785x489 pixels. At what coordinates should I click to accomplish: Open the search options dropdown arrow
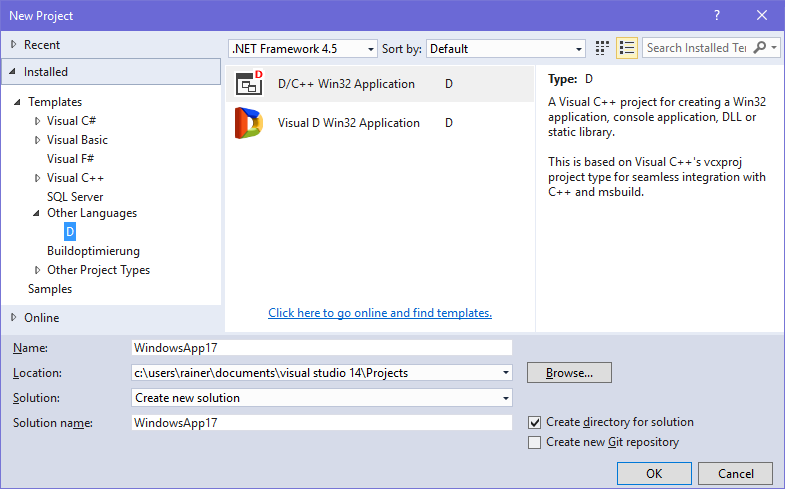(774, 48)
